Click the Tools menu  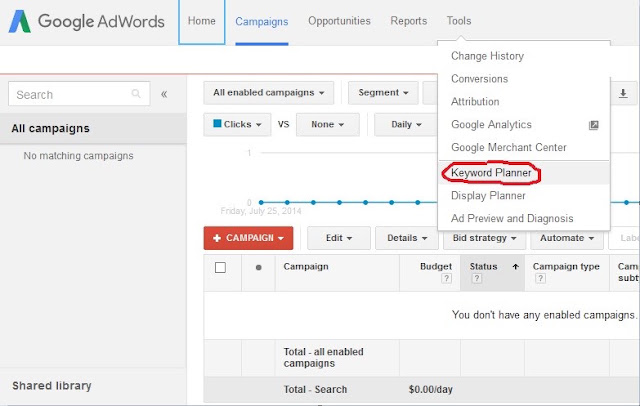pos(459,21)
